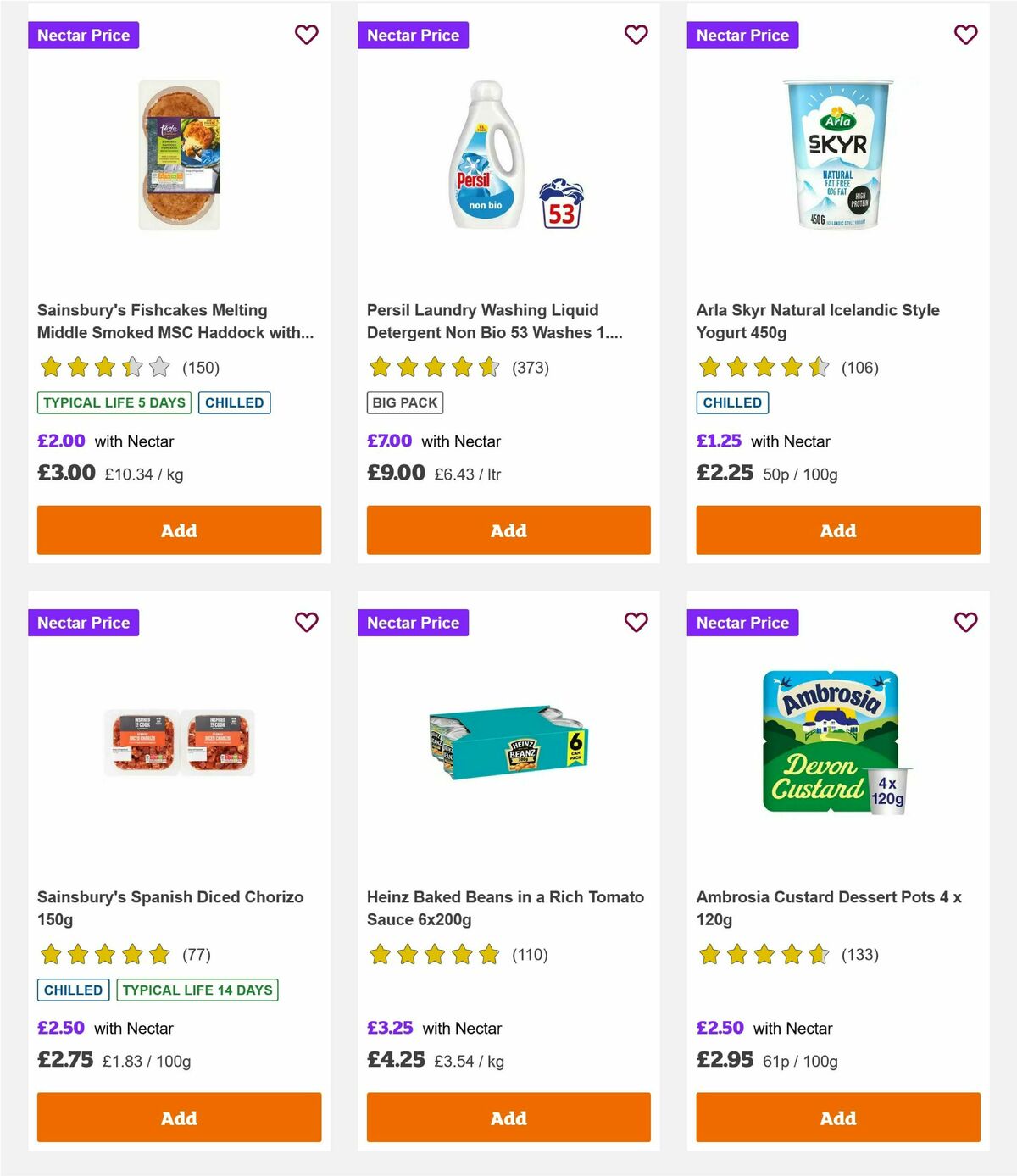Toggle favourite on Spanish Diced Chorizo

307,622
